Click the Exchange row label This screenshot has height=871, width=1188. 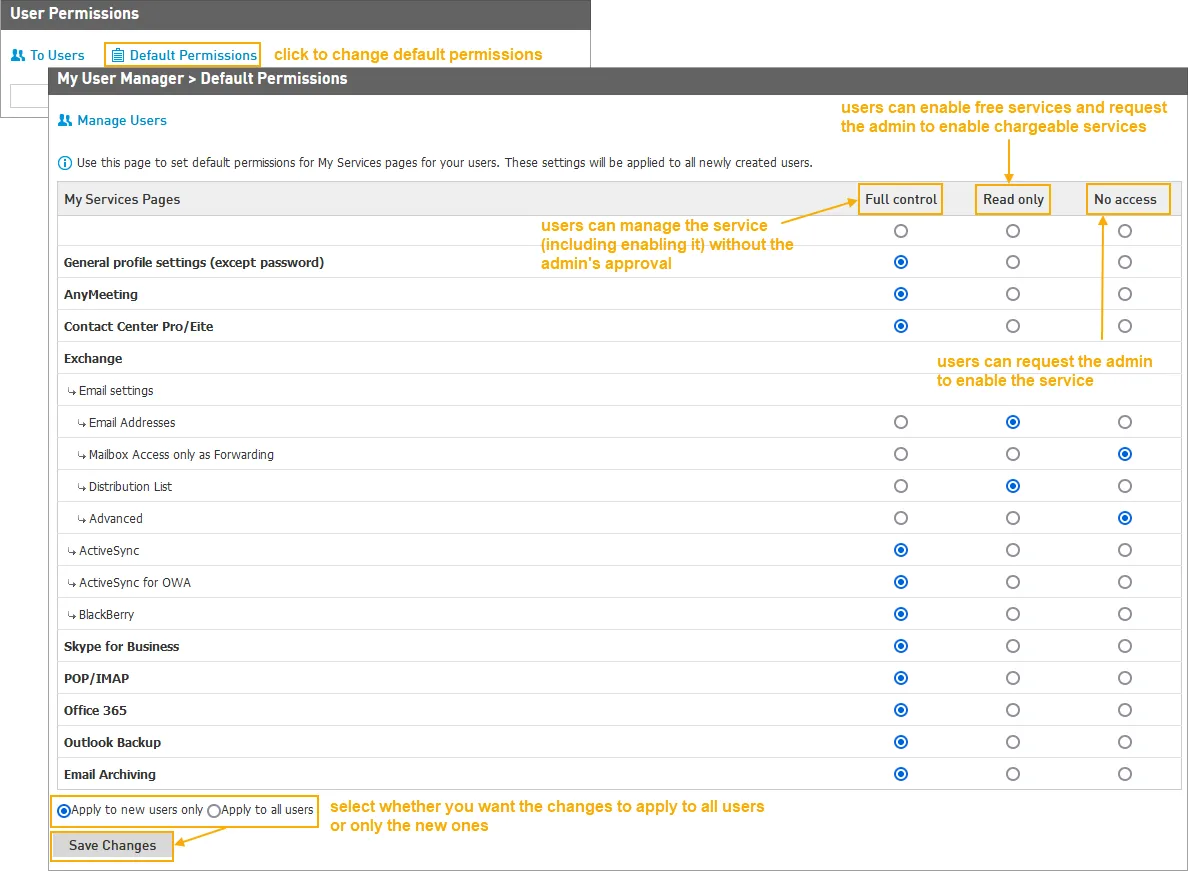click(92, 358)
